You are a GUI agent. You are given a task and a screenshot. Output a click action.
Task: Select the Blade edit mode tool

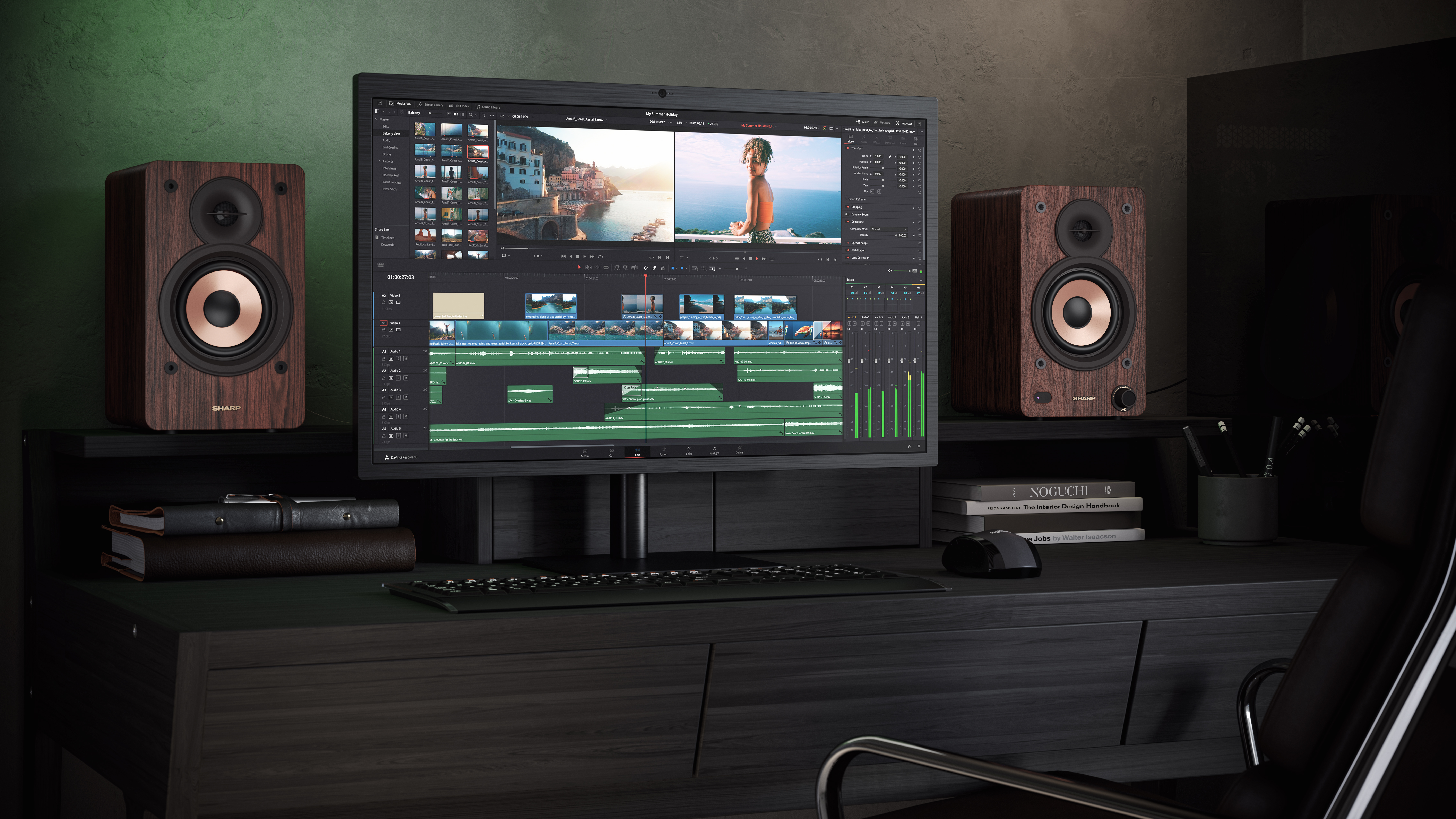(x=606, y=268)
